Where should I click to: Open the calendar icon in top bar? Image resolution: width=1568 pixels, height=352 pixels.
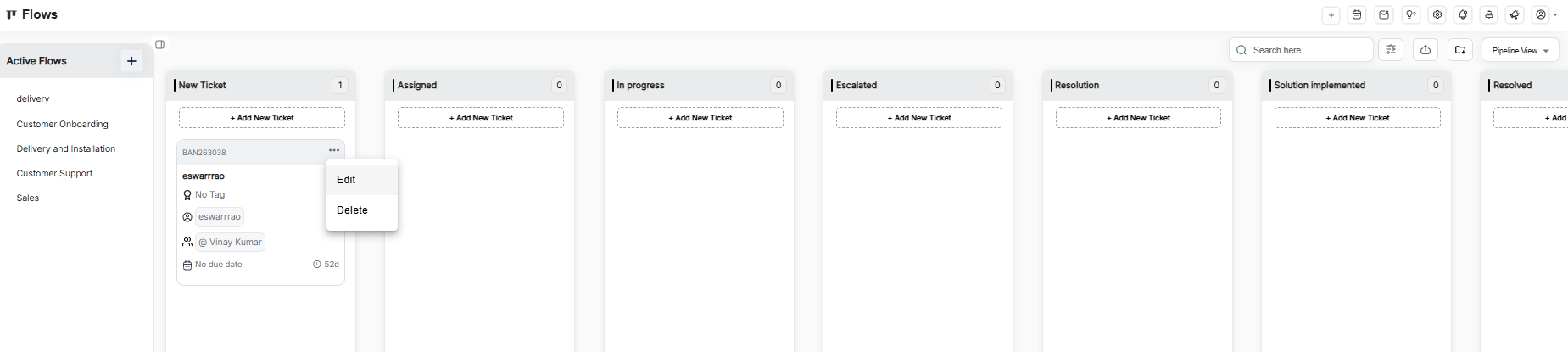point(1357,14)
